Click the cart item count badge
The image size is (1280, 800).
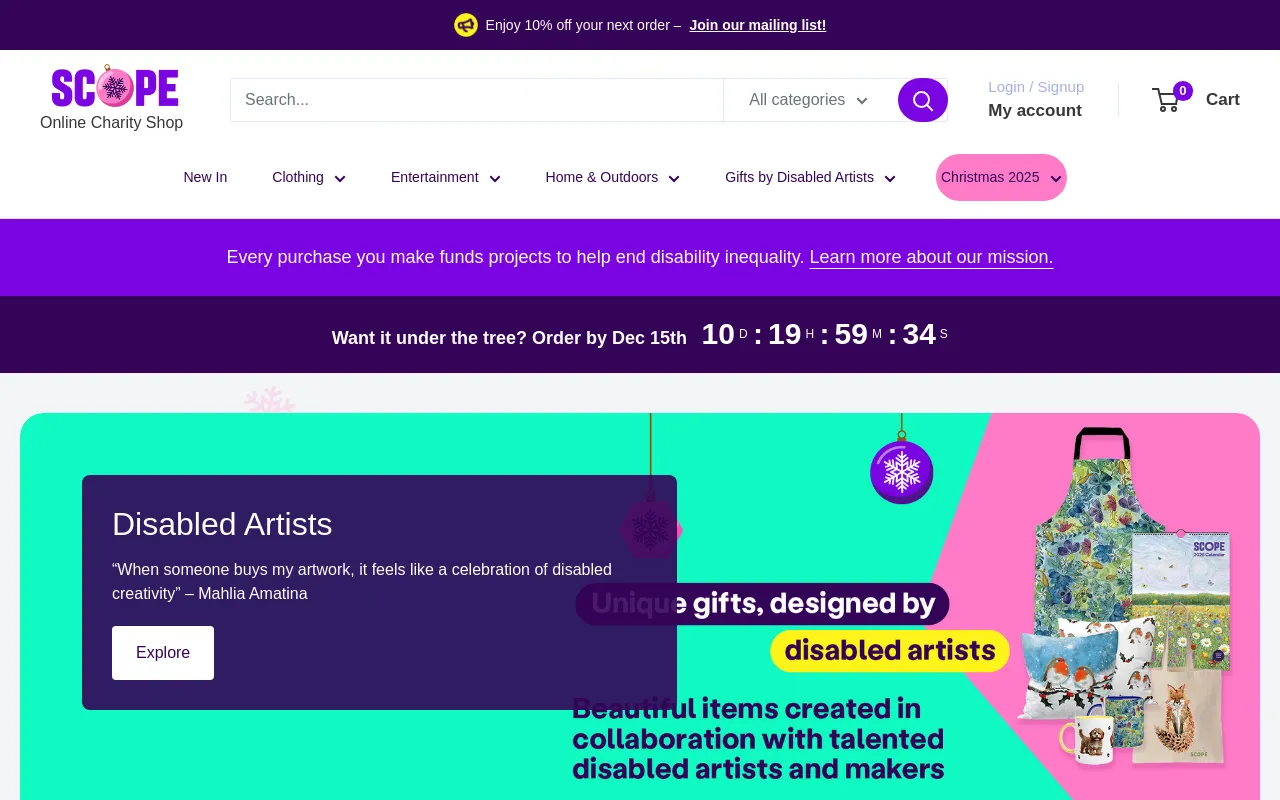pyautogui.click(x=1182, y=90)
